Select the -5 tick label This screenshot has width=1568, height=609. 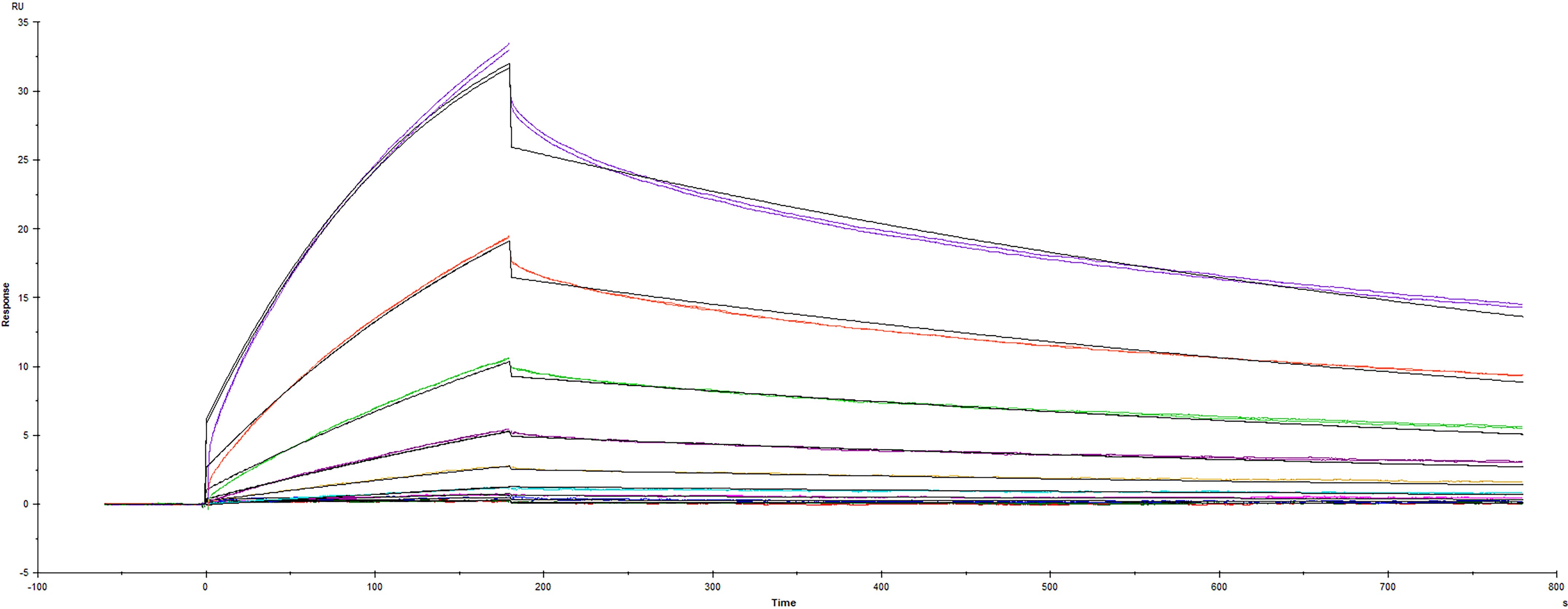pos(24,573)
